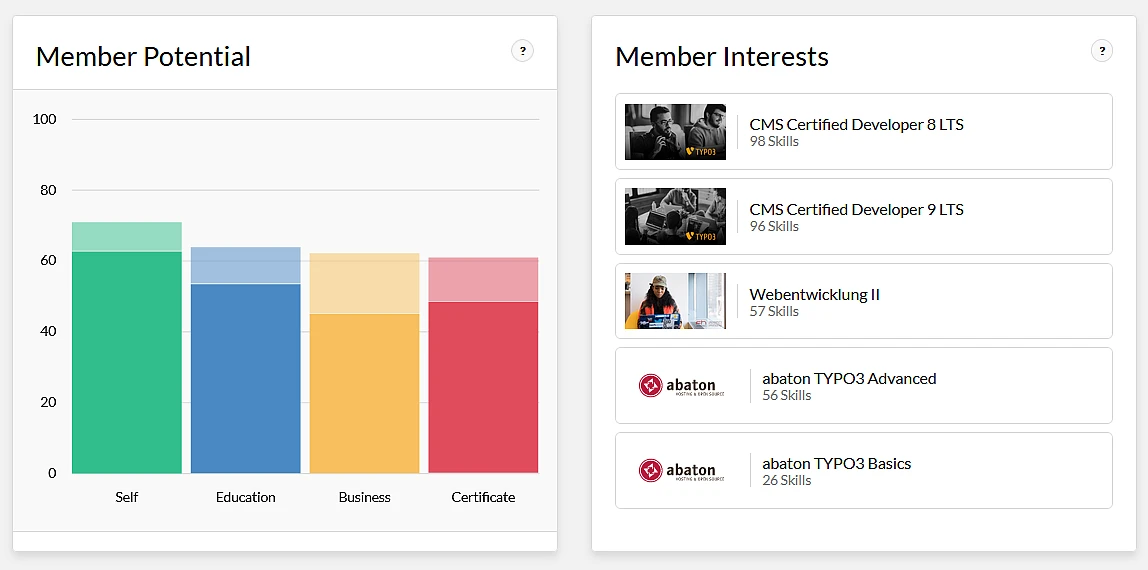Click the abaton logo for TYPO3 Basics
This screenshot has width=1148, height=570.
point(681,471)
